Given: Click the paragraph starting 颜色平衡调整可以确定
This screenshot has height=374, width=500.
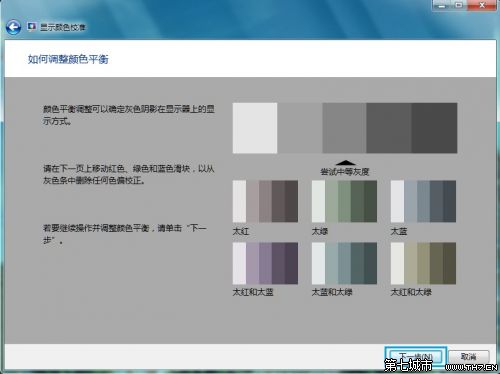Looking at the screenshot, I should (x=129, y=115).
